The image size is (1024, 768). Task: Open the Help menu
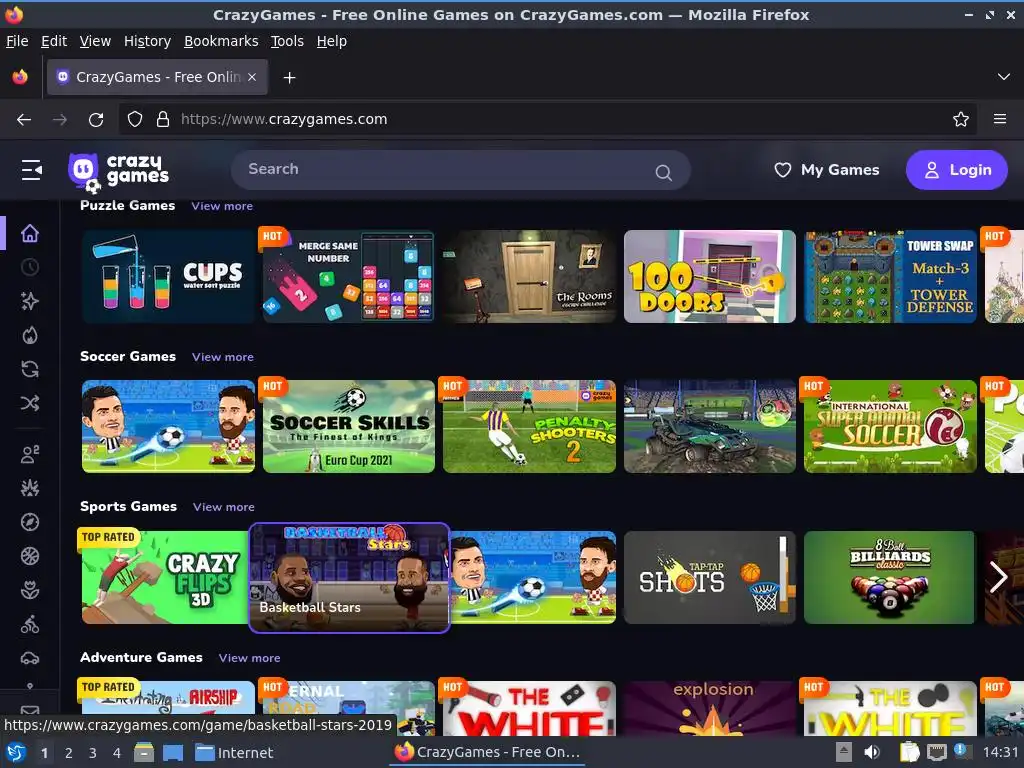(331, 41)
